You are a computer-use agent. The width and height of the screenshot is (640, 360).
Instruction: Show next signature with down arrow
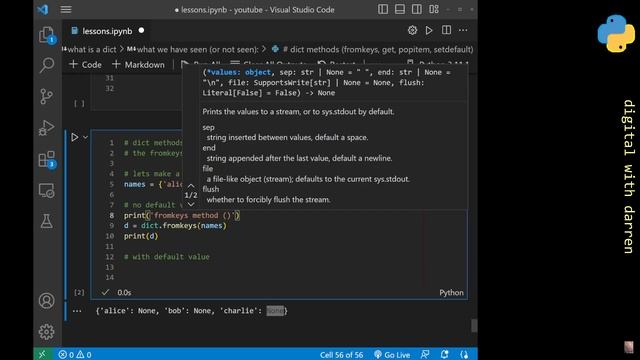(191, 204)
